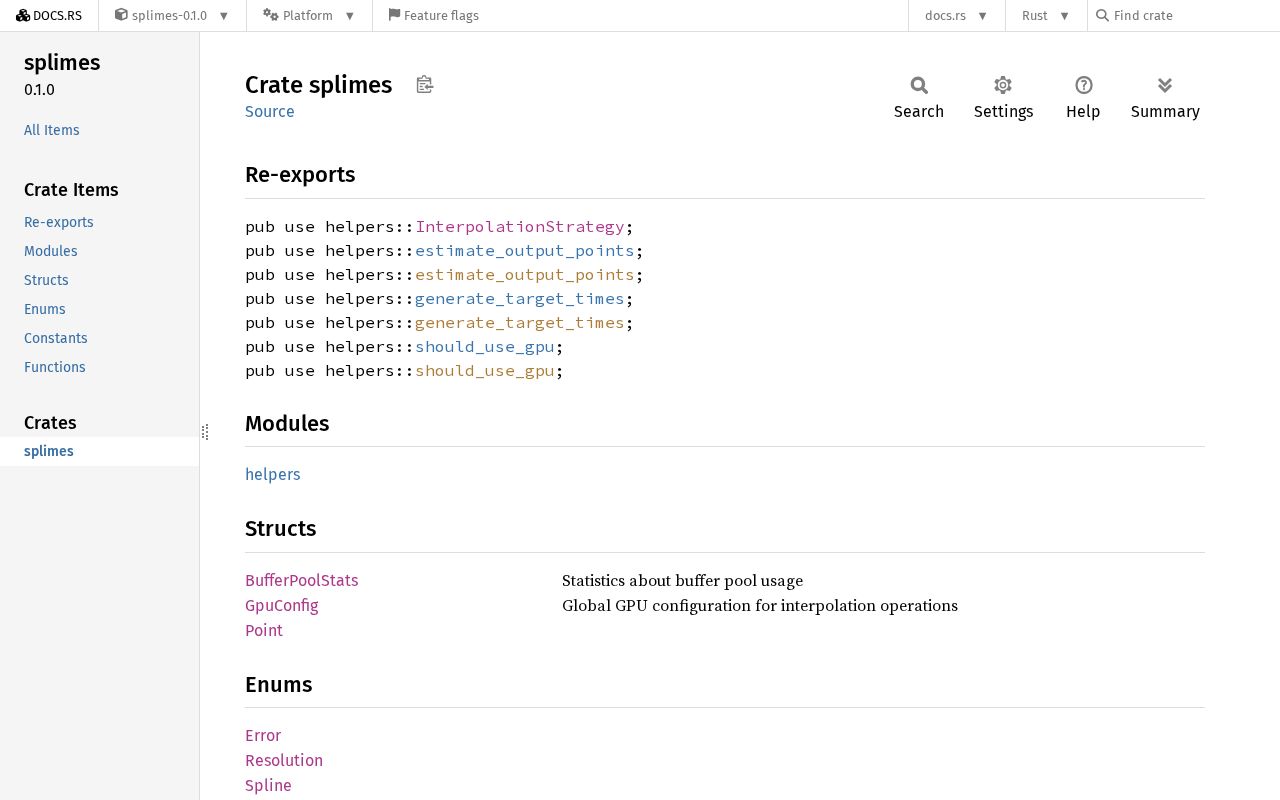Expand docs.rs dropdown menu
This screenshot has height=800, width=1280.
coord(956,15)
